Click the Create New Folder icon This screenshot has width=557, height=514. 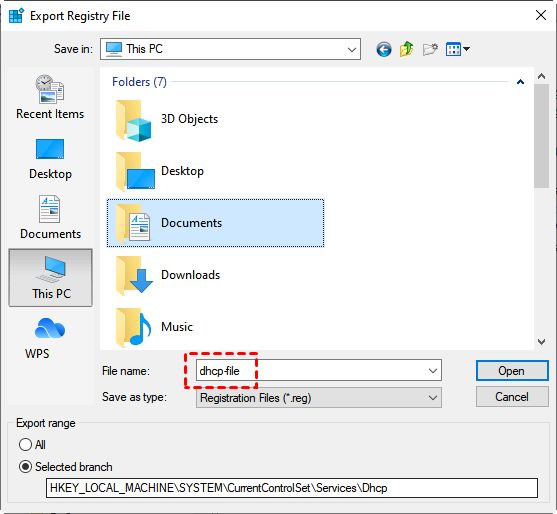[x=430, y=49]
